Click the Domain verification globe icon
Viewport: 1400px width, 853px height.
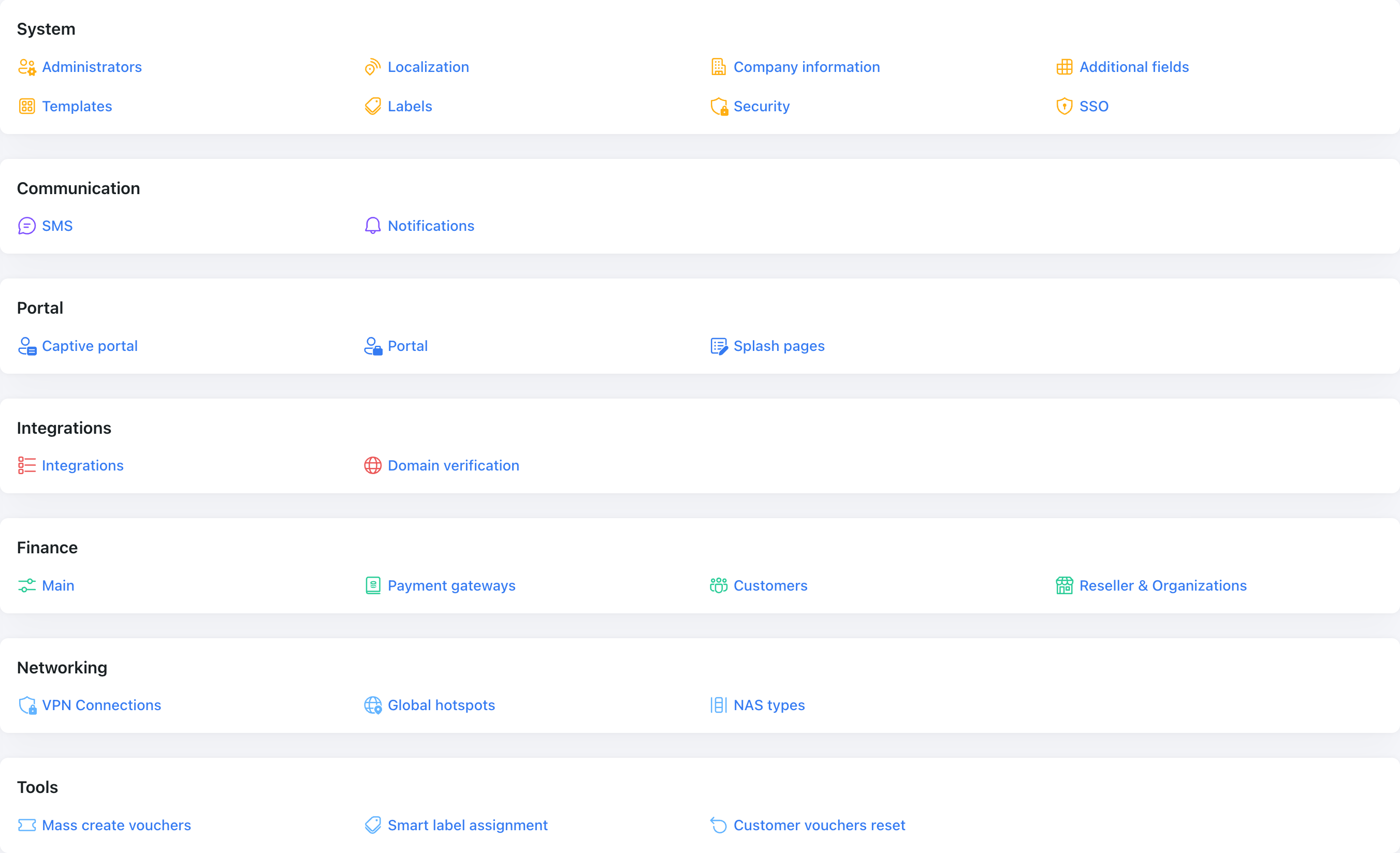point(373,466)
